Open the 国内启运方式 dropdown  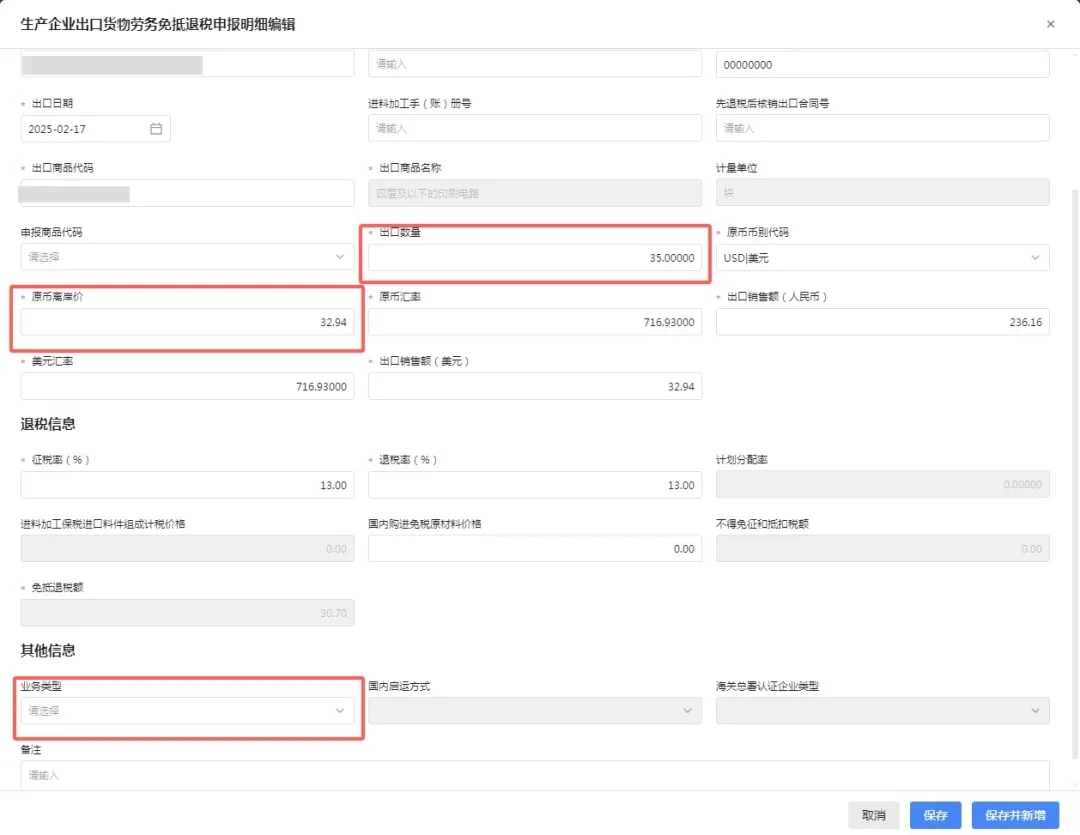[x=534, y=710]
